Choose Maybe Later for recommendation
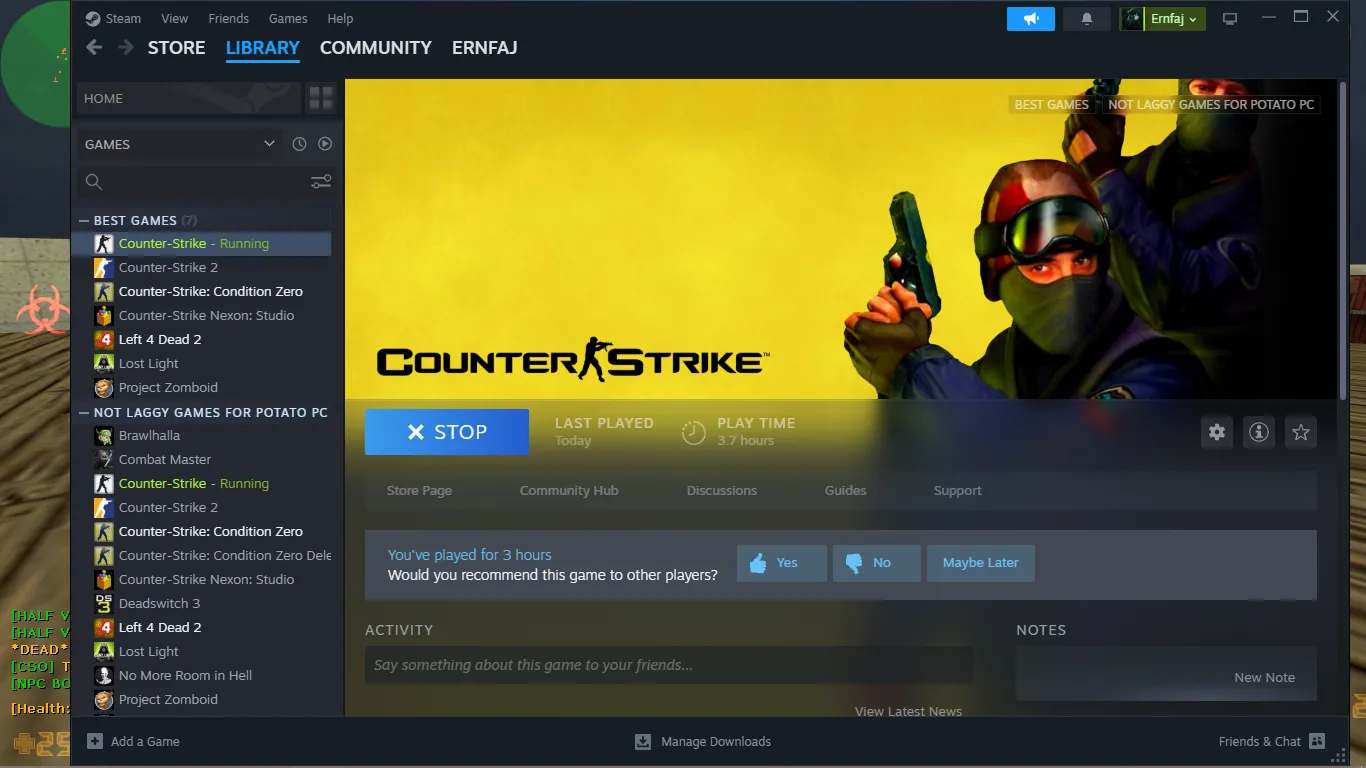 click(980, 563)
